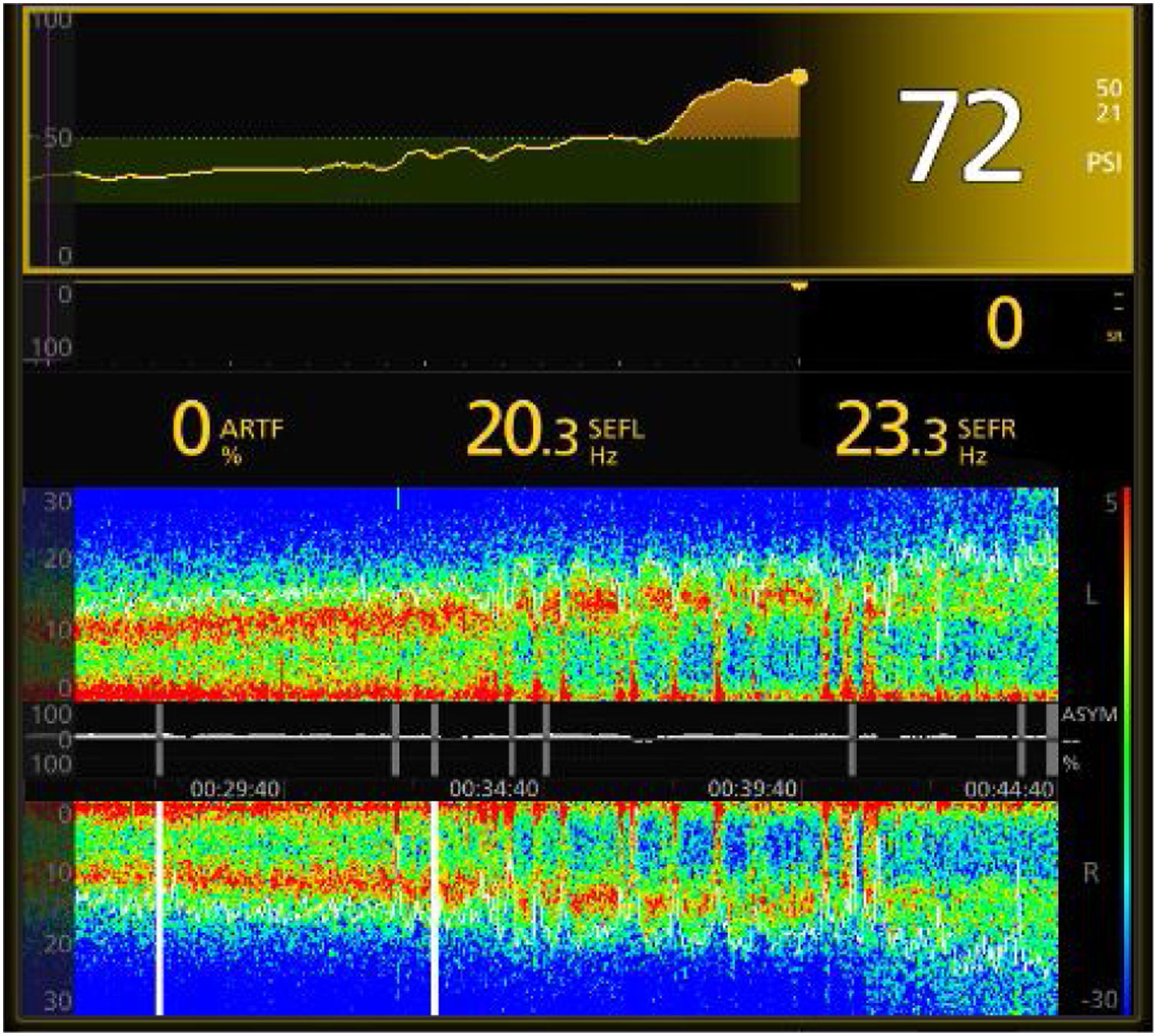The image size is (1157, 1036).
Task: Jump to the 00:39:40 timestamp
Action: (751, 789)
